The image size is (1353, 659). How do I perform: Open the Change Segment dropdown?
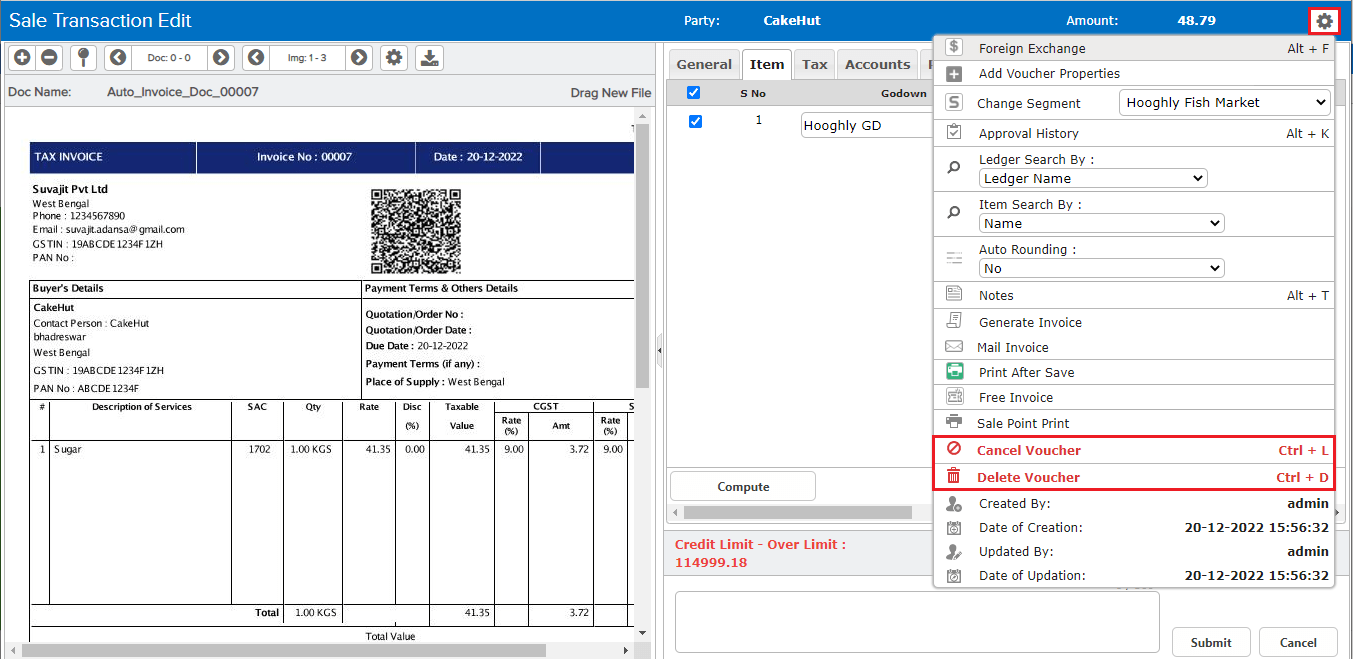tap(1224, 102)
